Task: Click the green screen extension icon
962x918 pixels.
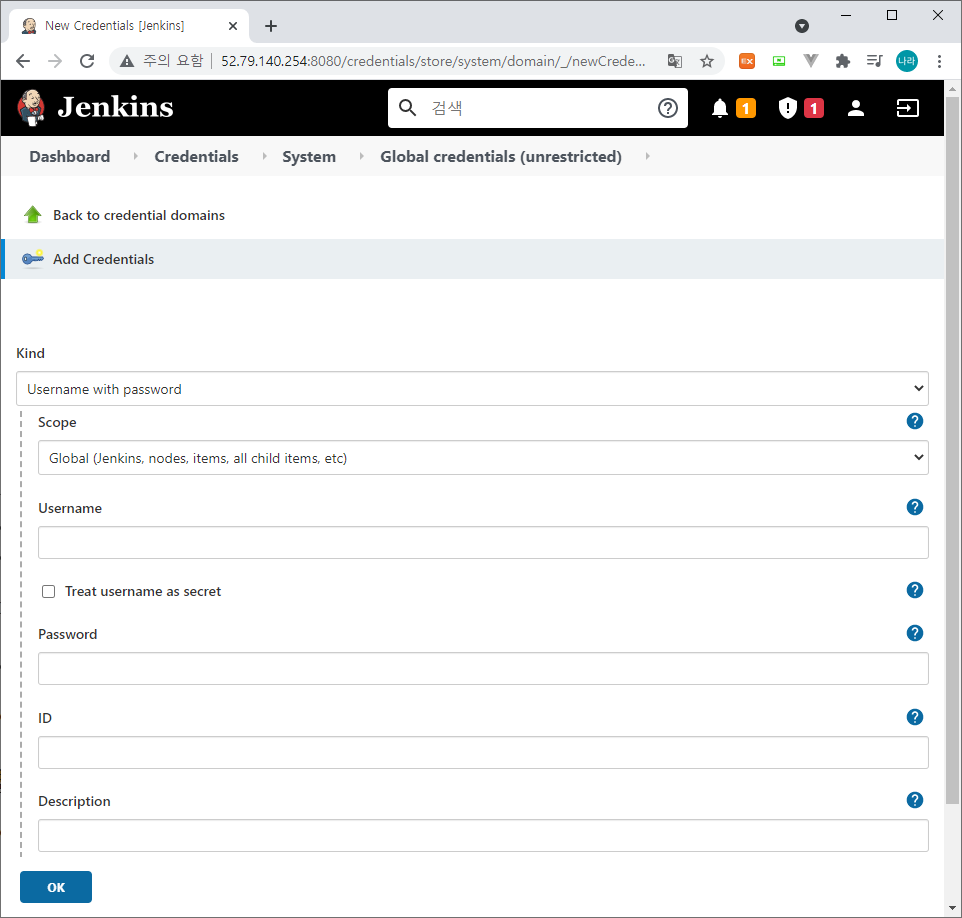Action: (779, 61)
